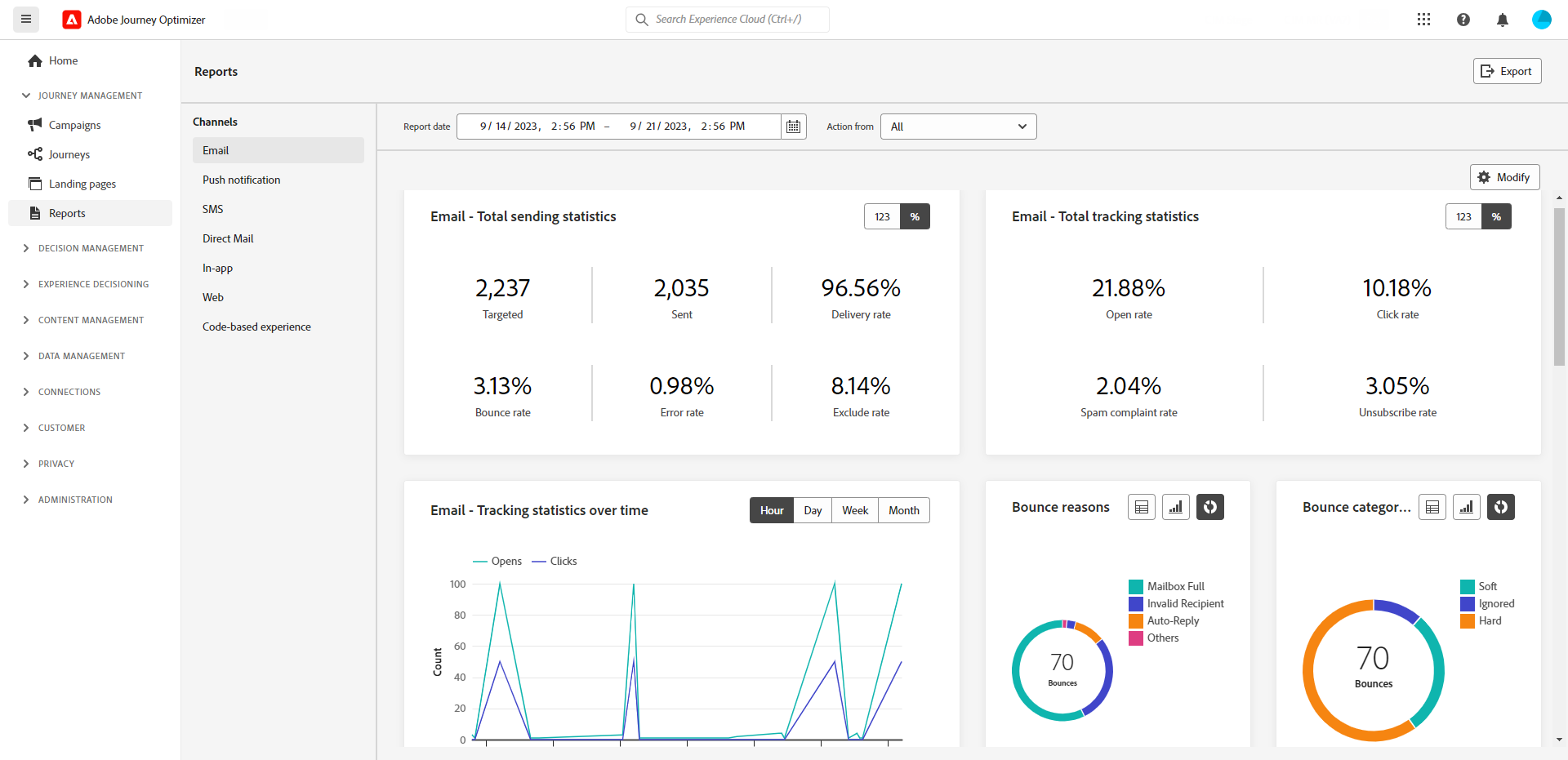Viewport: 1568px width, 760px height.
Task: Click the report start date field
Action: pyautogui.click(x=537, y=127)
